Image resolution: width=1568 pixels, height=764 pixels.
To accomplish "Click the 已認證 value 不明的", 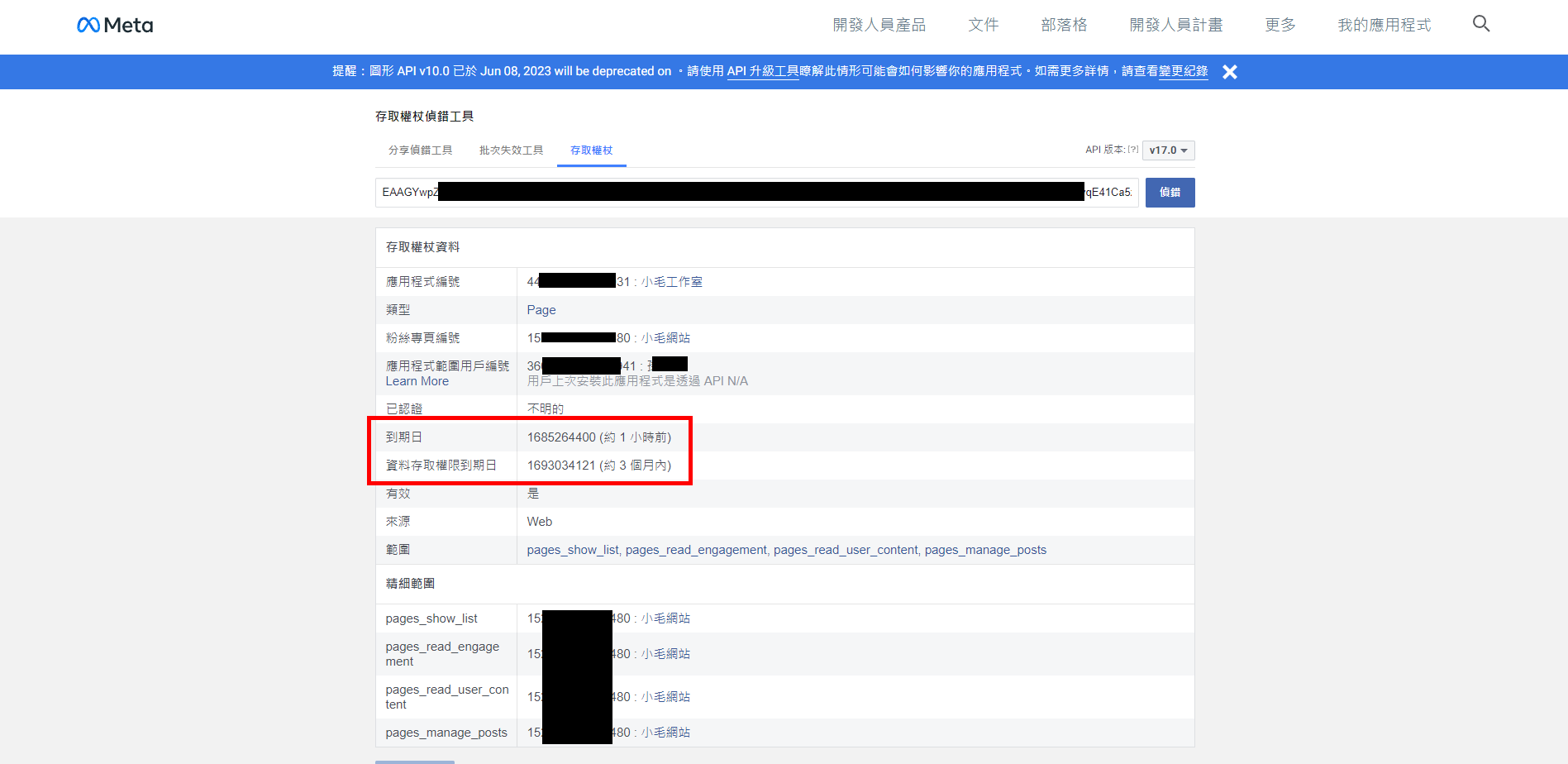I will (x=546, y=409).
